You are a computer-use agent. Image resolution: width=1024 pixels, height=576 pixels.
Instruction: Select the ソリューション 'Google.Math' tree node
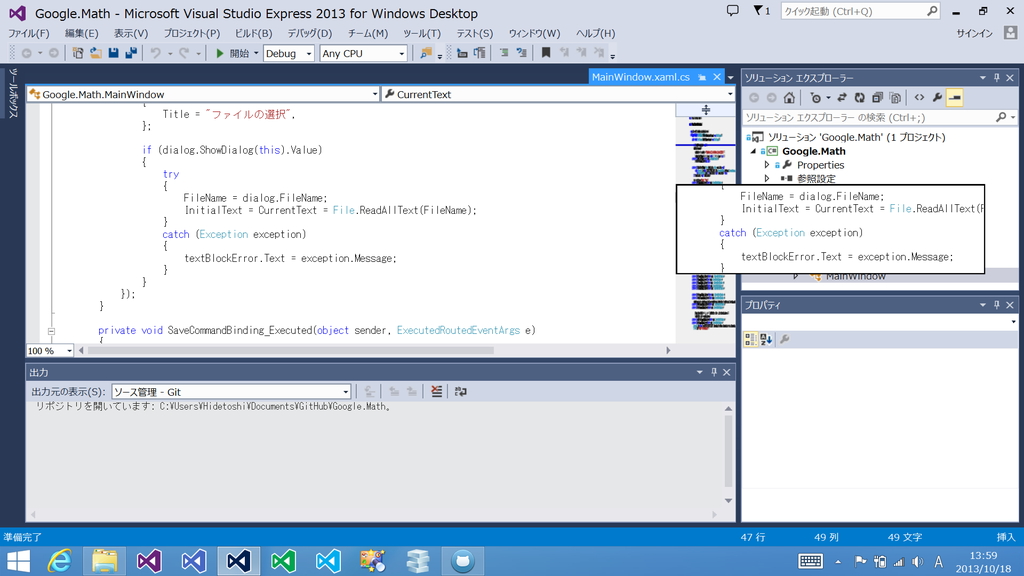coord(856,137)
